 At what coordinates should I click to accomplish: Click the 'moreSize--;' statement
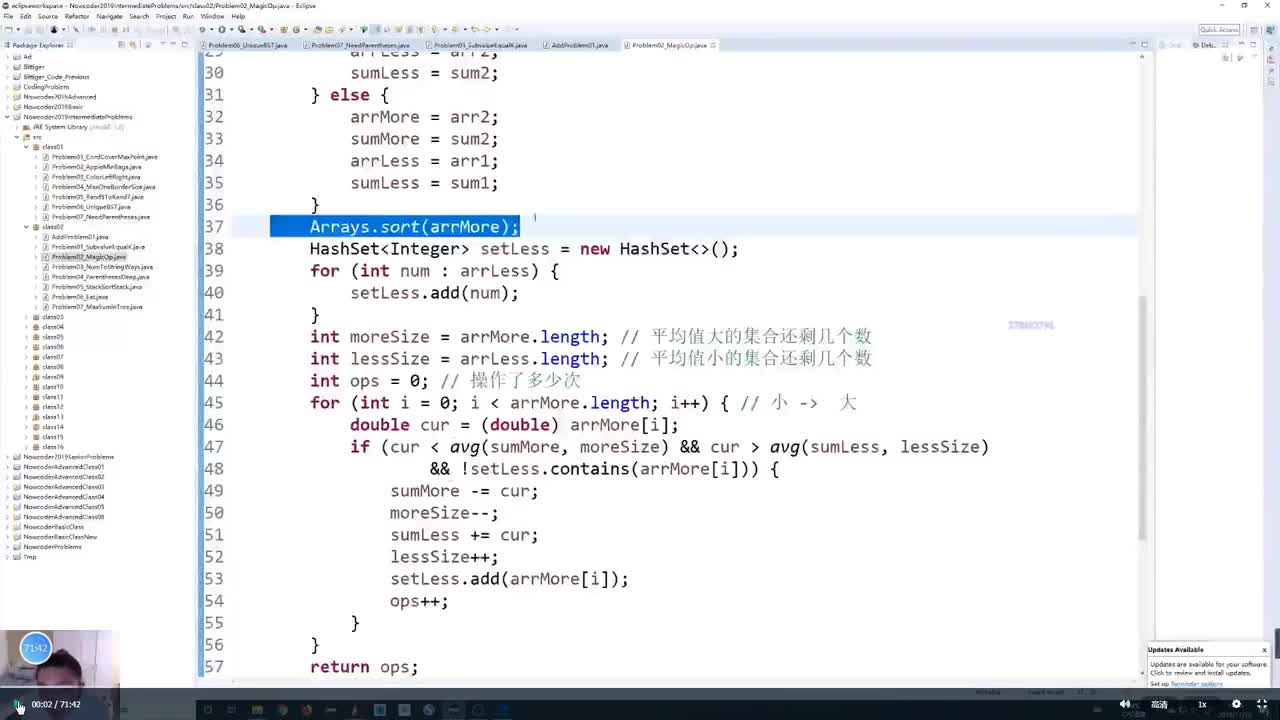pyautogui.click(x=444, y=513)
